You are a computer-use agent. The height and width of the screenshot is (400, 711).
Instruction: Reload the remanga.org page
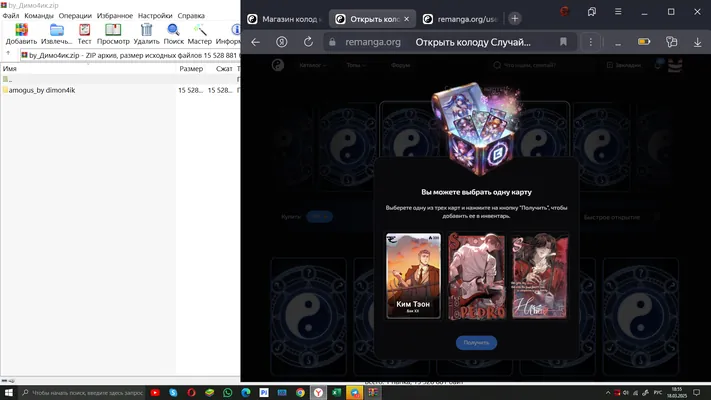pyautogui.click(x=308, y=42)
